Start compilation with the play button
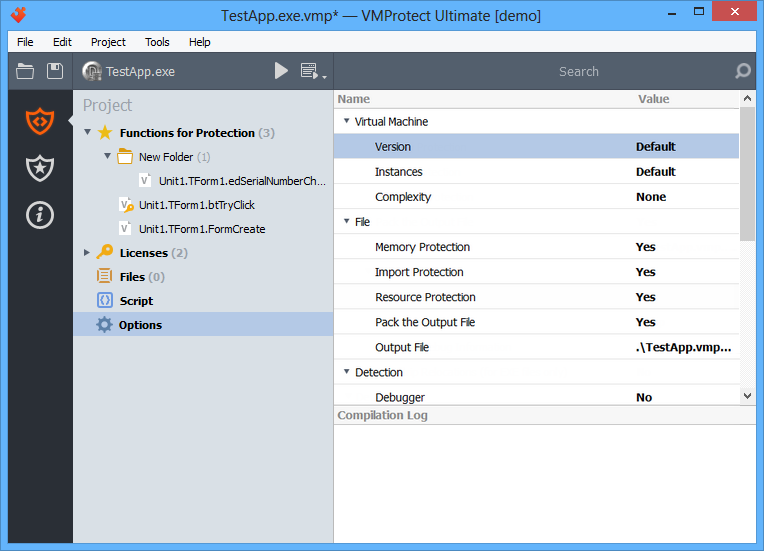This screenshot has height=551, width=764. (281, 71)
